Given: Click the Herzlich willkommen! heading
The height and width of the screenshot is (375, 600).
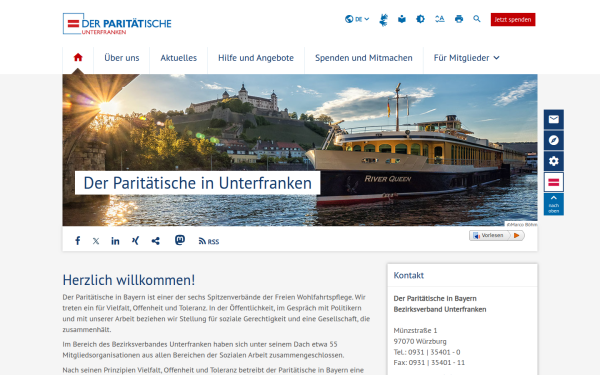Looking at the screenshot, I should pyautogui.click(x=129, y=280).
